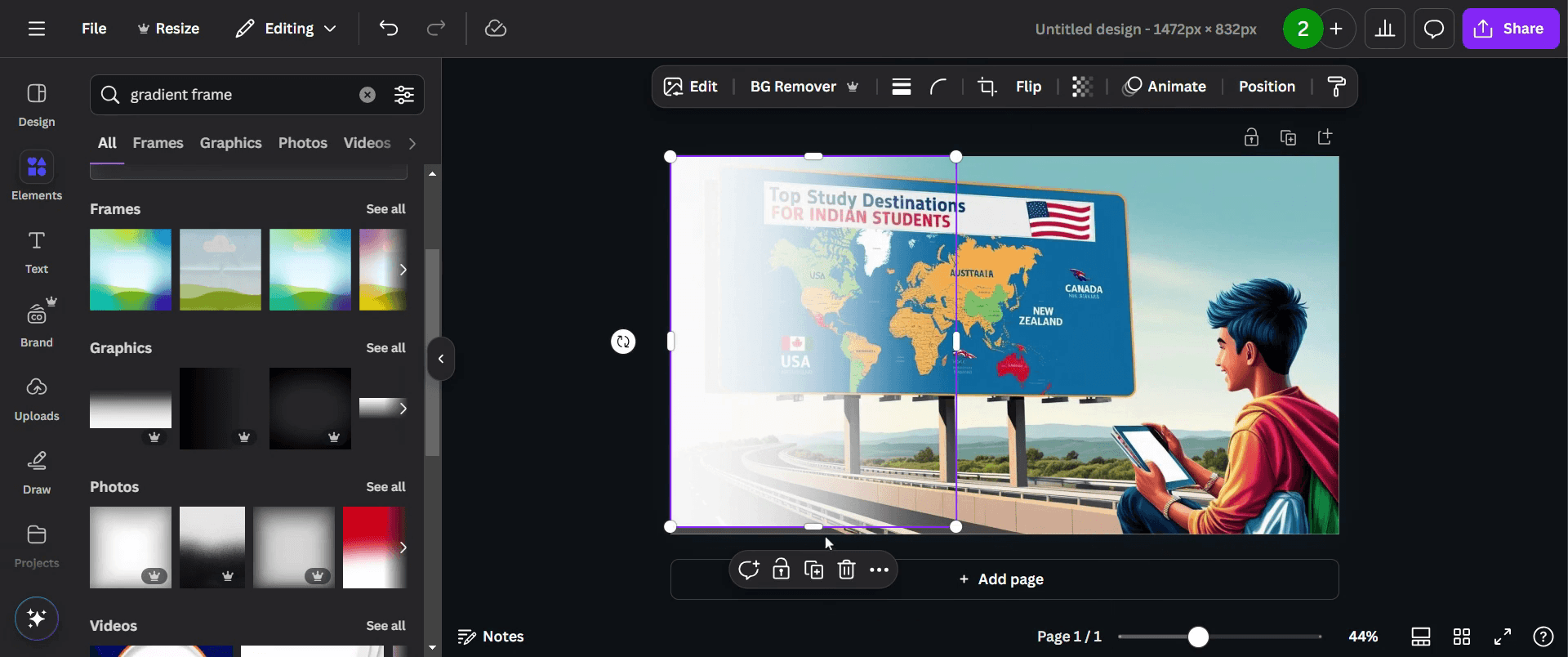Image resolution: width=1568 pixels, height=657 pixels.
Task: Open the search filters icon
Action: [404, 95]
